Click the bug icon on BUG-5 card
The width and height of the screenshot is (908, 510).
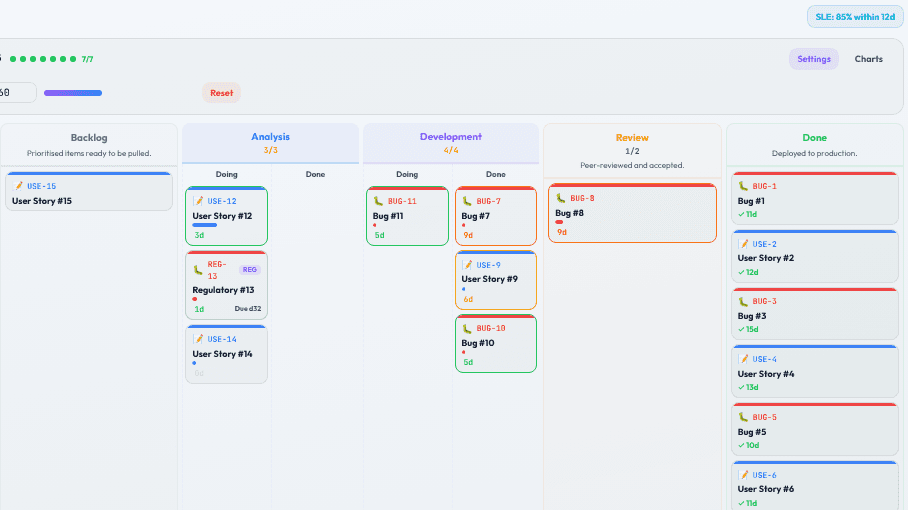click(743, 417)
